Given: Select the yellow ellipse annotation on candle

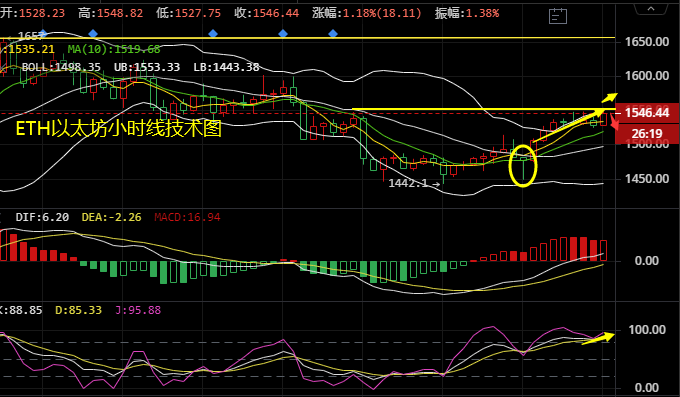Looking at the screenshot, I should tap(523, 166).
